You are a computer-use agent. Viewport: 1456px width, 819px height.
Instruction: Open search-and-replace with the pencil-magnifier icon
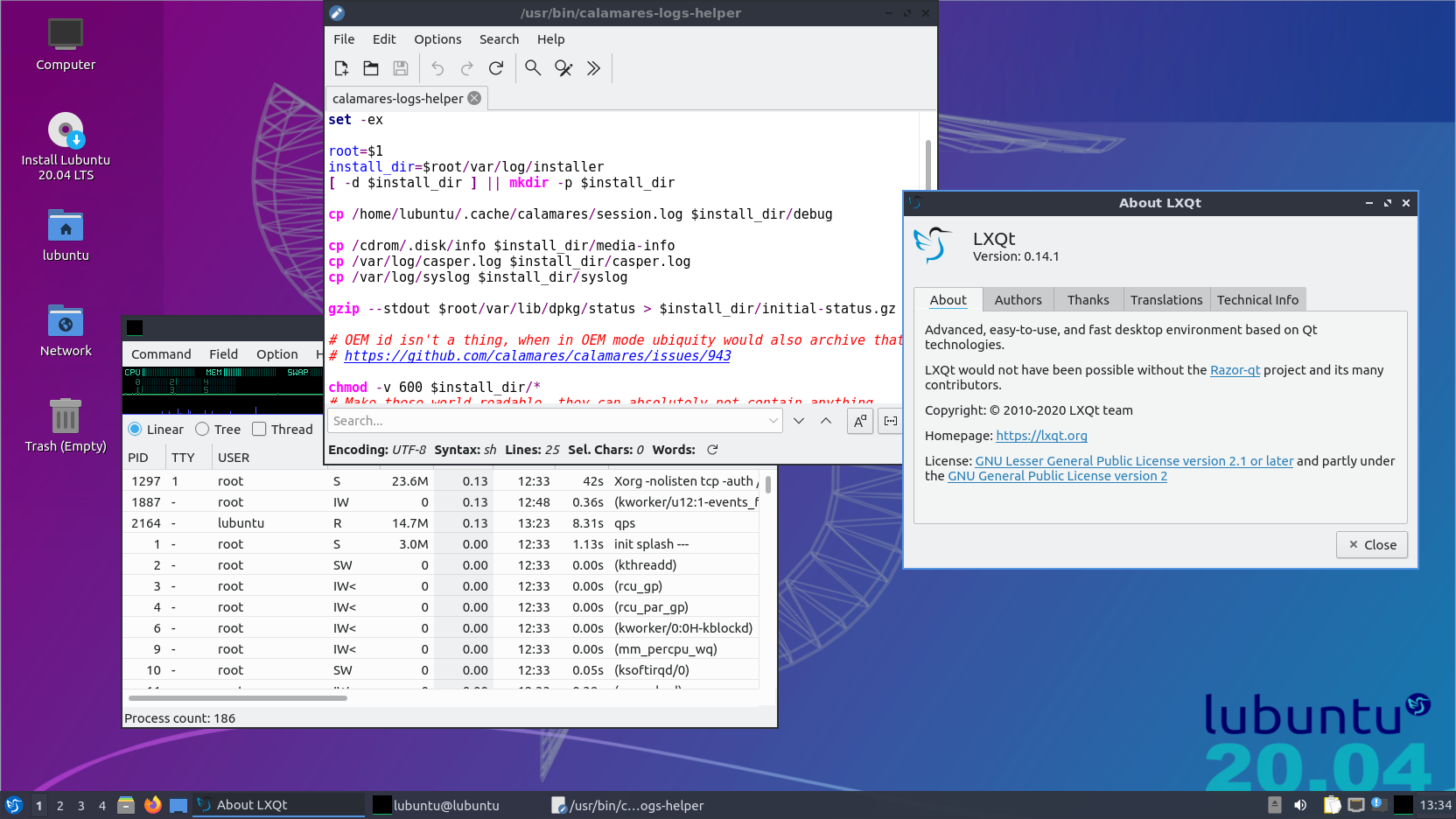[x=563, y=67]
